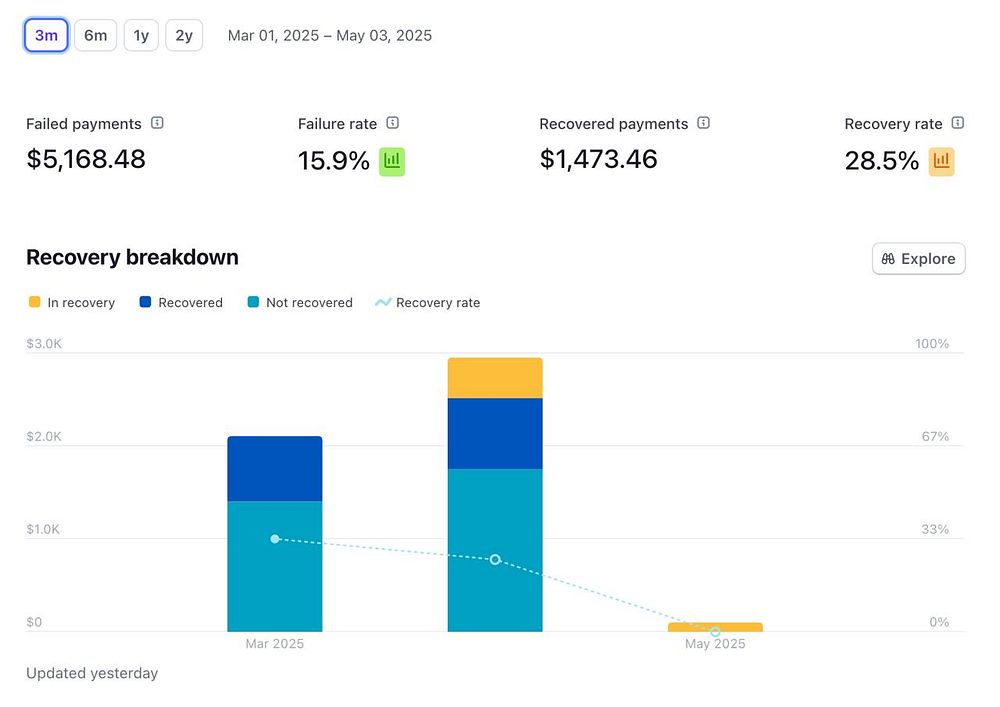Click the yellow In recovery segment, middle bar
Image resolution: width=1000 pixels, height=707 pixels.
tap(495, 378)
